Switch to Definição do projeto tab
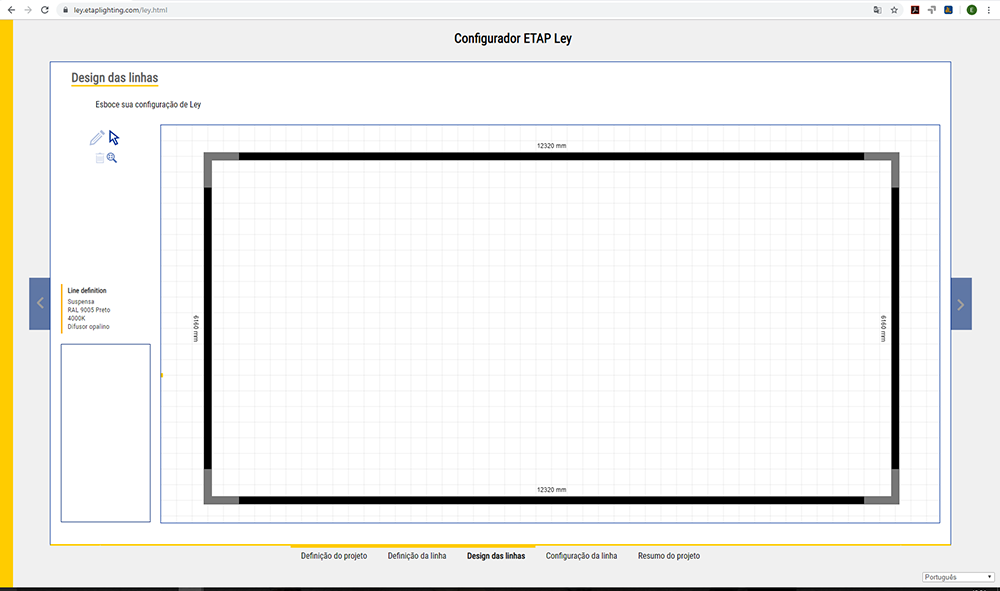The image size is (1000, 591). (x=334, y=556)
